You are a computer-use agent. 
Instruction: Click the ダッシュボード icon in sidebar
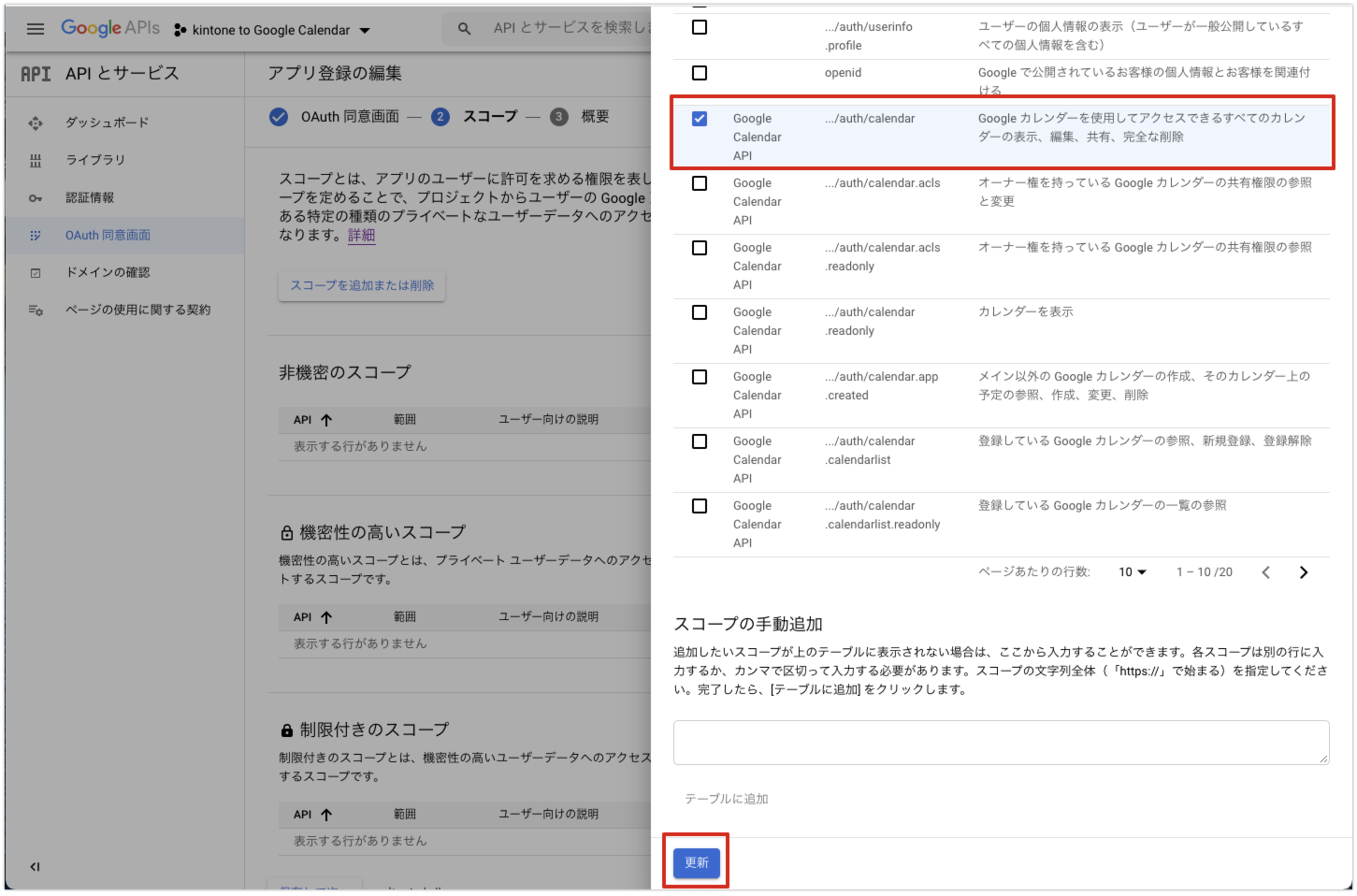click(36, 123)
